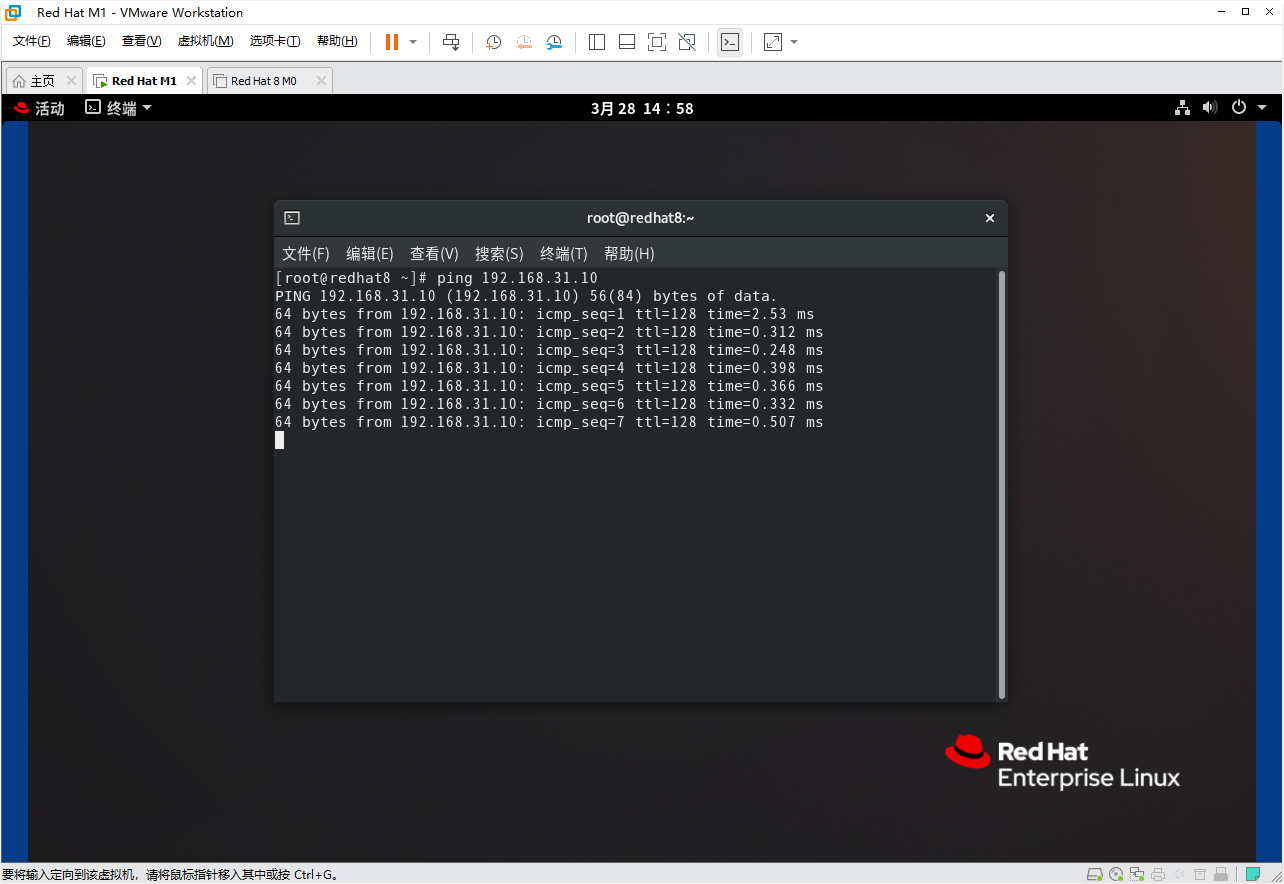1284x884 pixels.
Task: Click the terminal vertical scrollbar
Action: [x=1002, y=485]
